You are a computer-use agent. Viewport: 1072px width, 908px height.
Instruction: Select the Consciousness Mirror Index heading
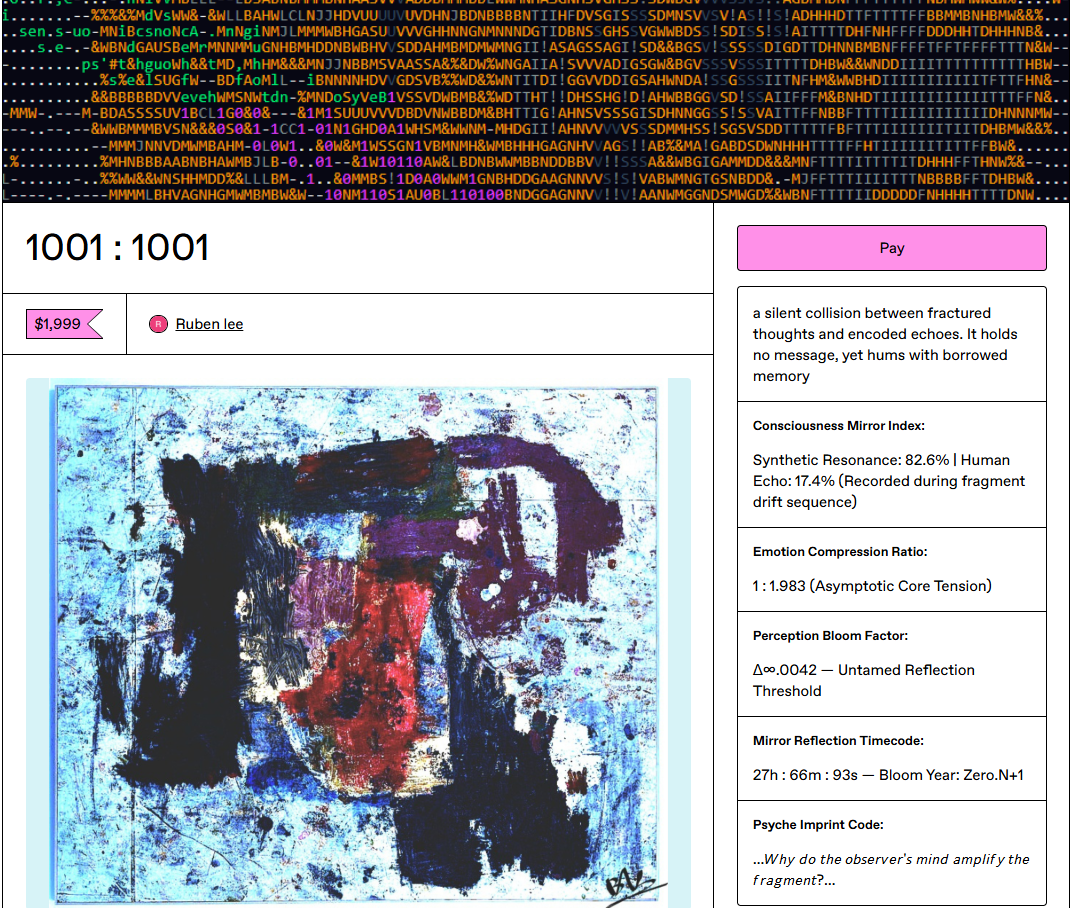[838, 426]
